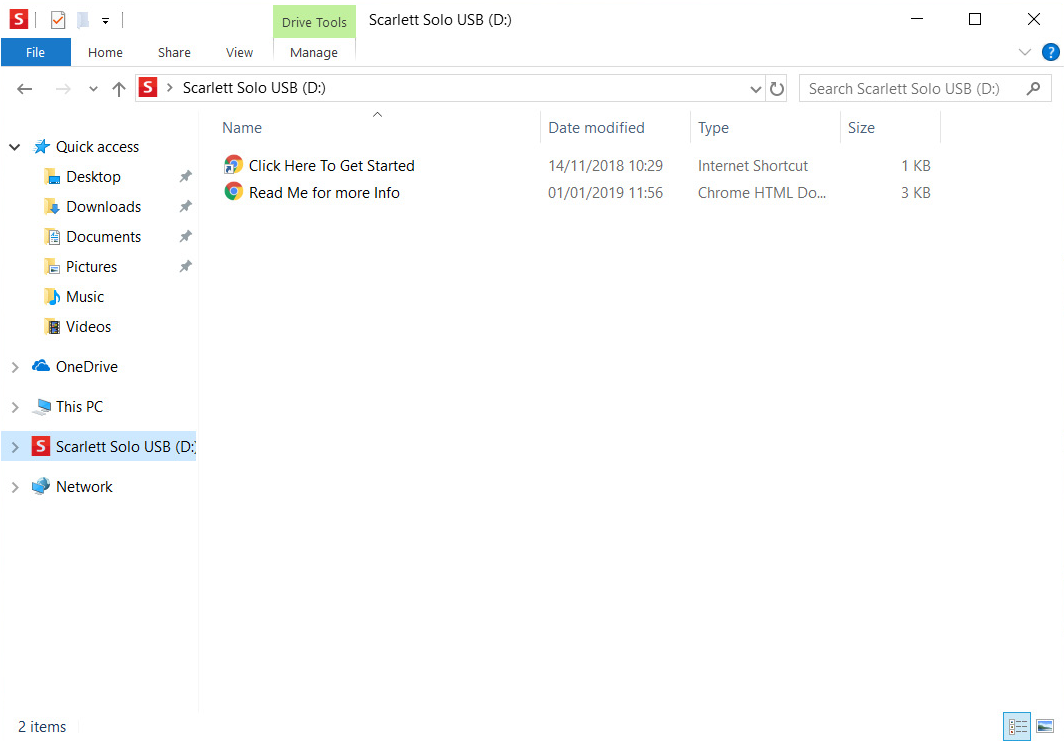
Task: Collapse the Quick access tree
Action: [x=14, y=147]
